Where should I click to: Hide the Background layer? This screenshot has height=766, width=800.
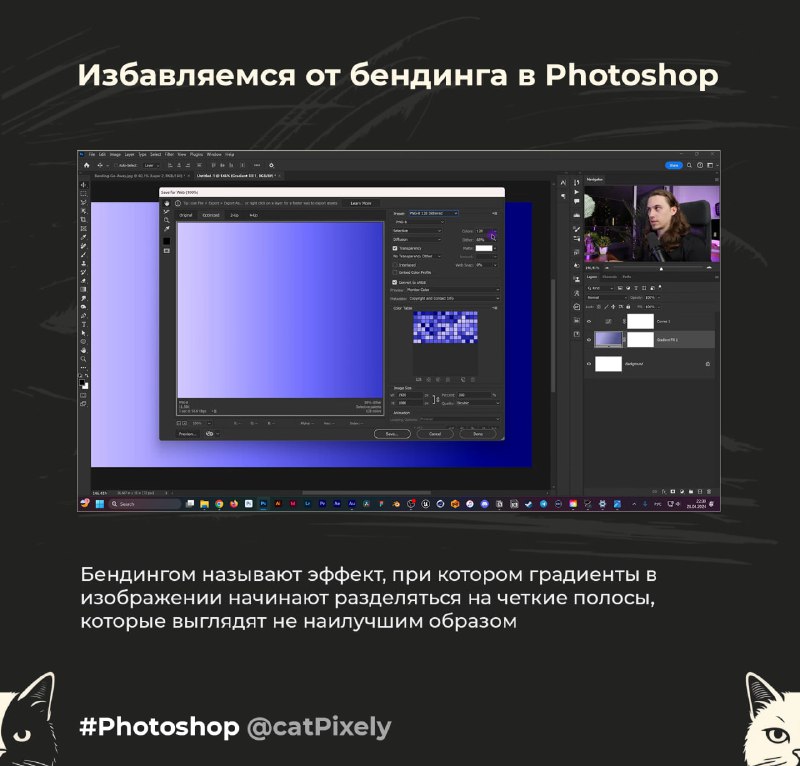point(589,364)
